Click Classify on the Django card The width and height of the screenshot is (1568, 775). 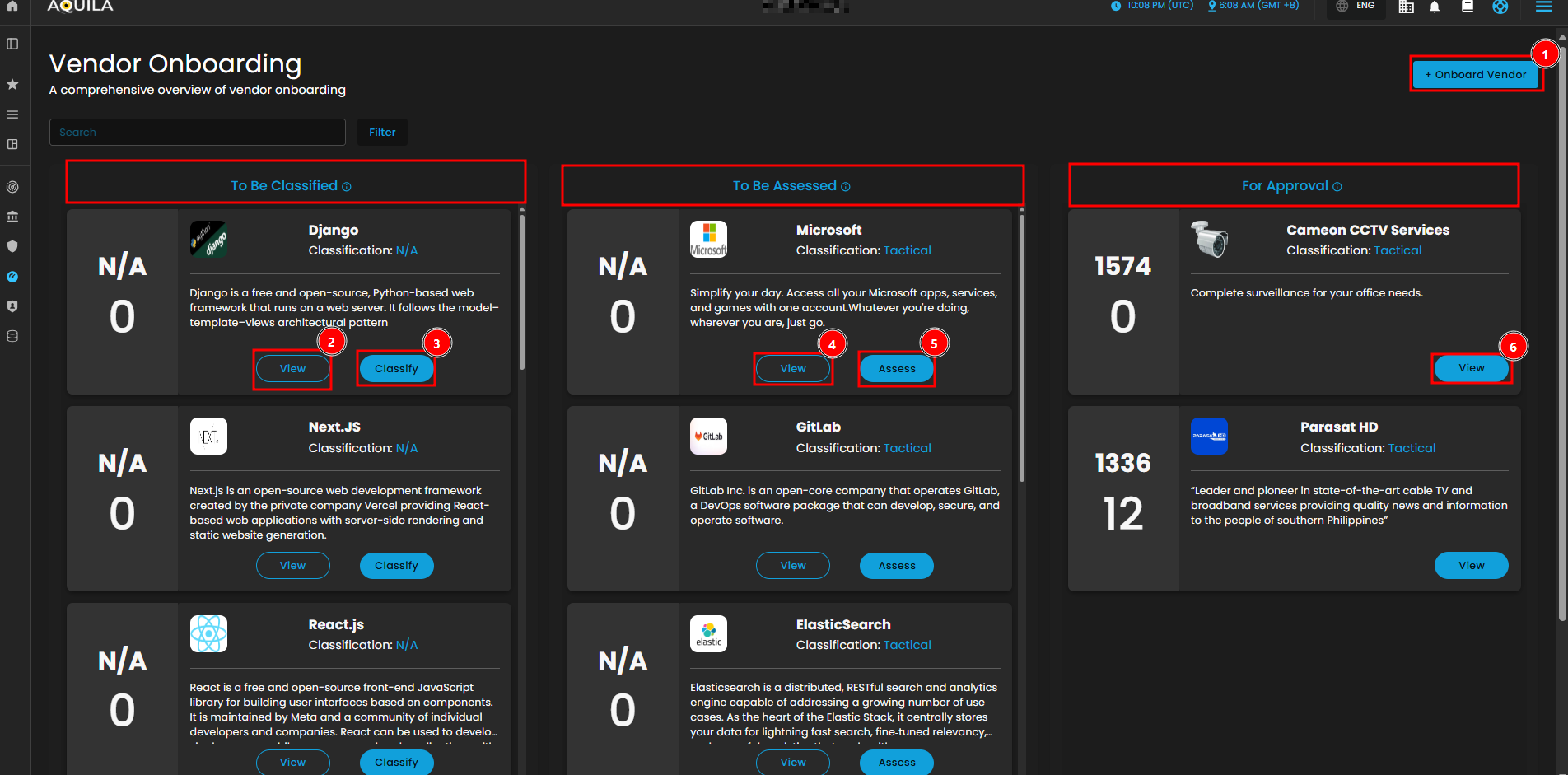396,369
